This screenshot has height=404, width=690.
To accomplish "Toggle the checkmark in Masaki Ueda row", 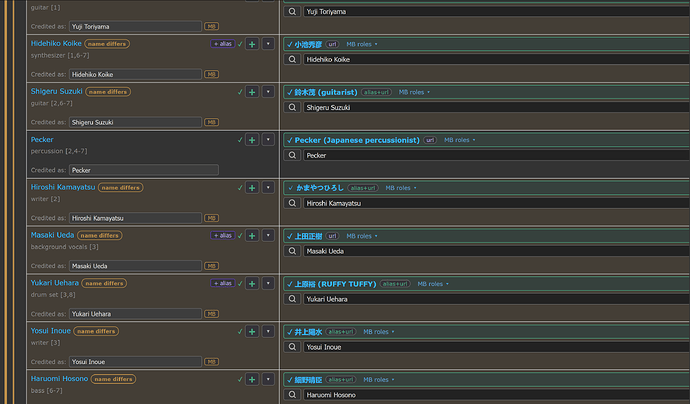I will pyautogui.click(x=240, y=235).
